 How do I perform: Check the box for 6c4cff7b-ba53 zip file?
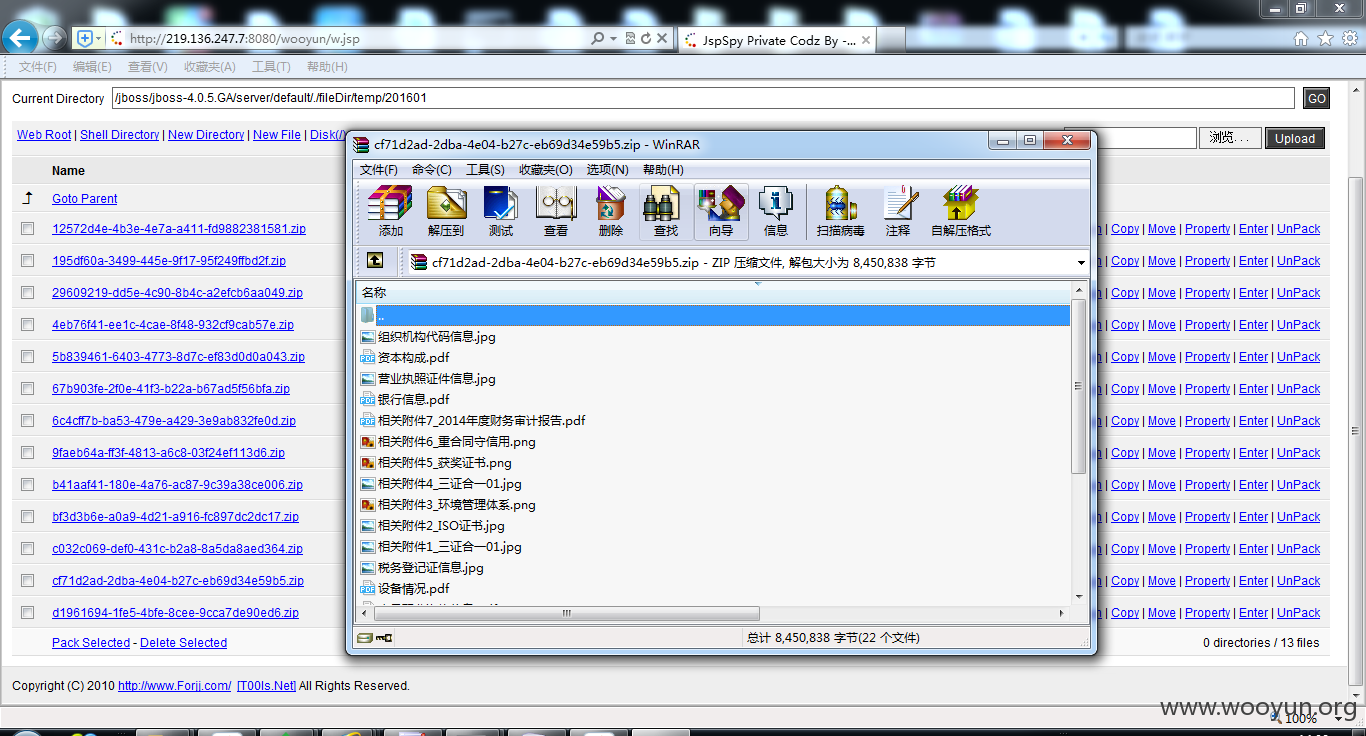click(28, 421)
